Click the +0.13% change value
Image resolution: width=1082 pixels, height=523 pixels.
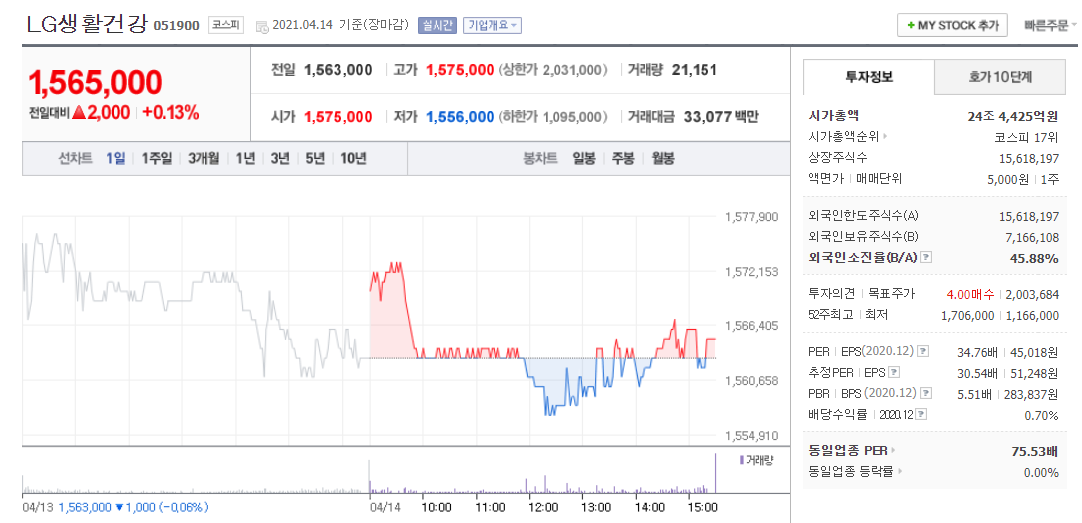(x=170, y=113)
